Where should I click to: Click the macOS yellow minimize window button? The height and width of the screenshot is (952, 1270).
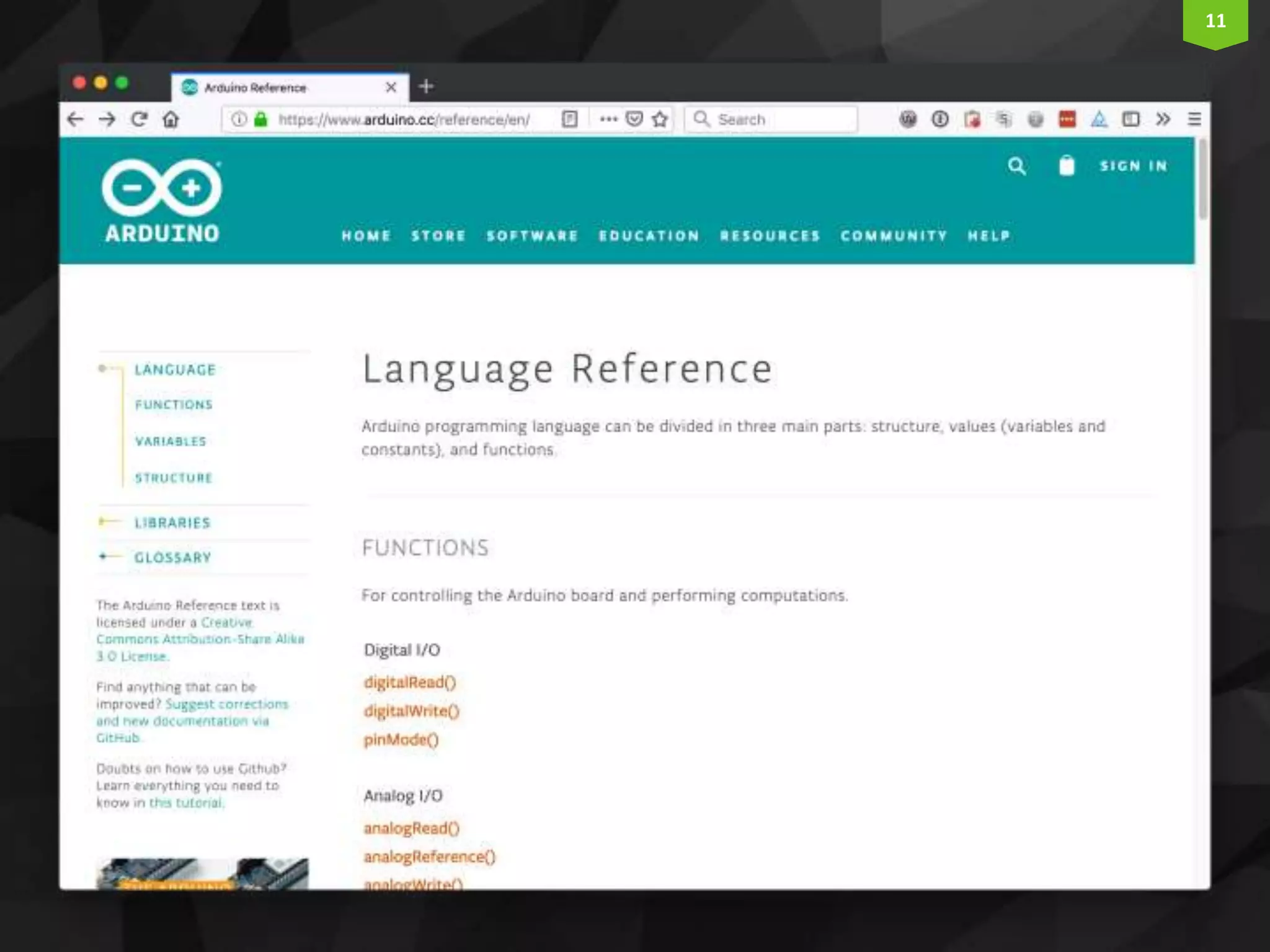click(100, 82)
